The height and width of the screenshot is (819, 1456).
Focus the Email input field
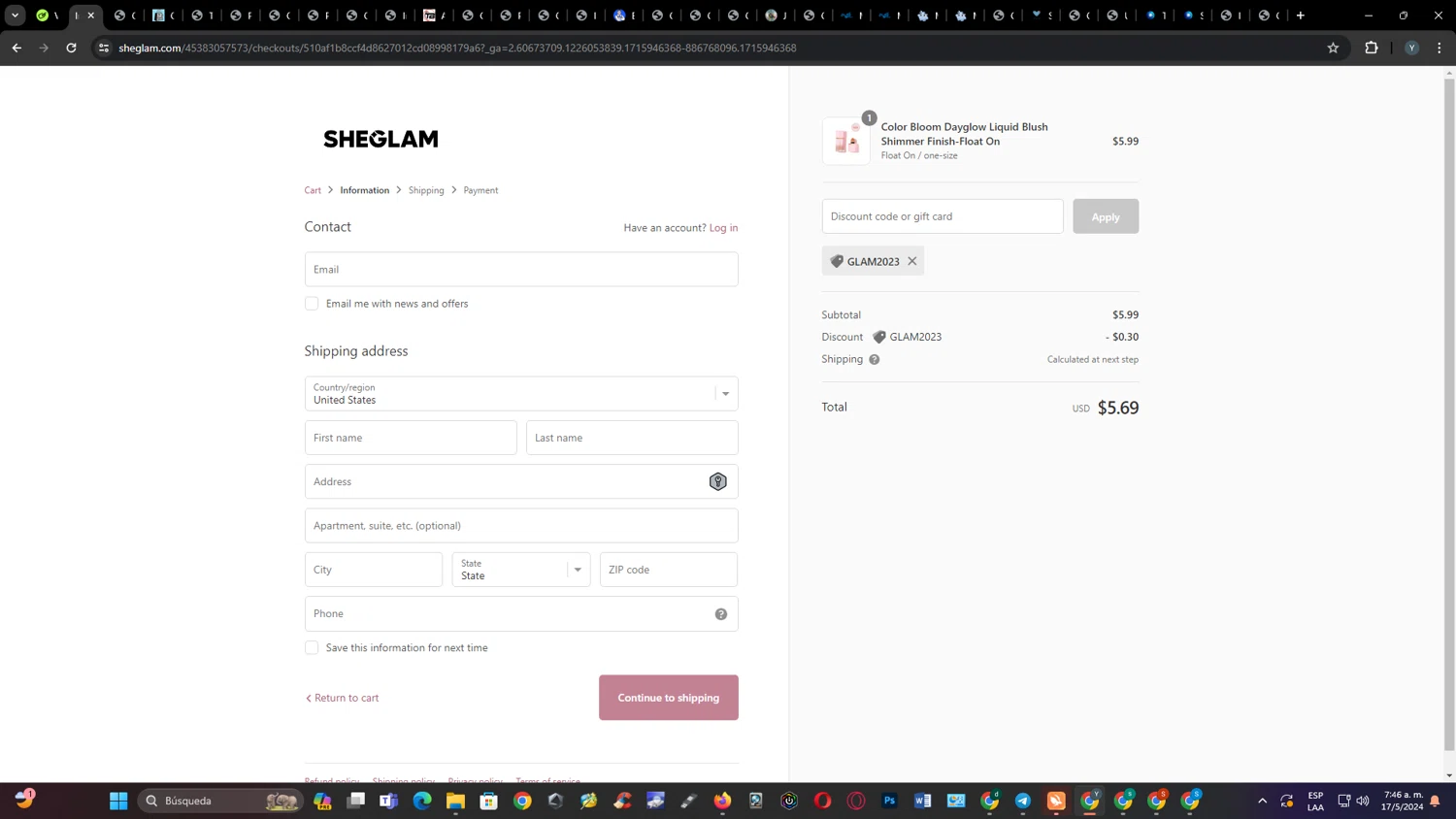pyautogui.click(x=521, y=270)
